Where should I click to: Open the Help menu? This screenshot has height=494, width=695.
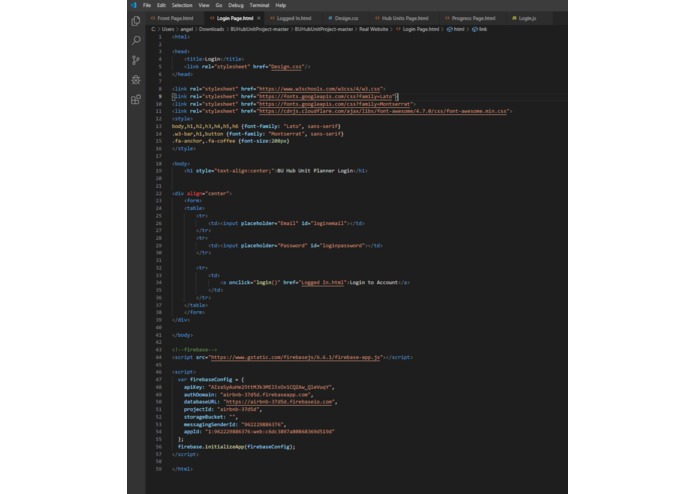click(281, 5)
